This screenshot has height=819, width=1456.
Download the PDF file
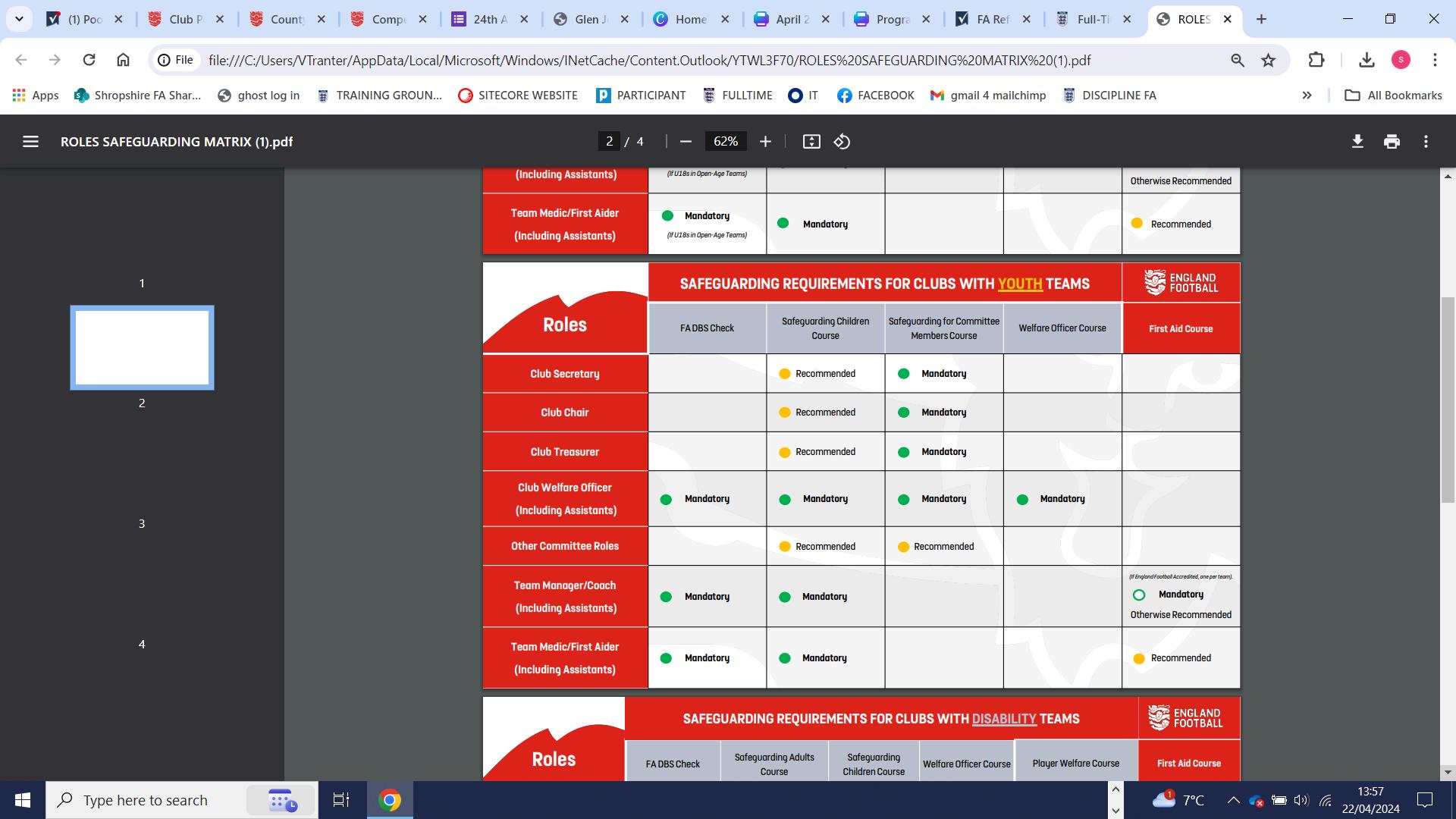point(1357,142)
